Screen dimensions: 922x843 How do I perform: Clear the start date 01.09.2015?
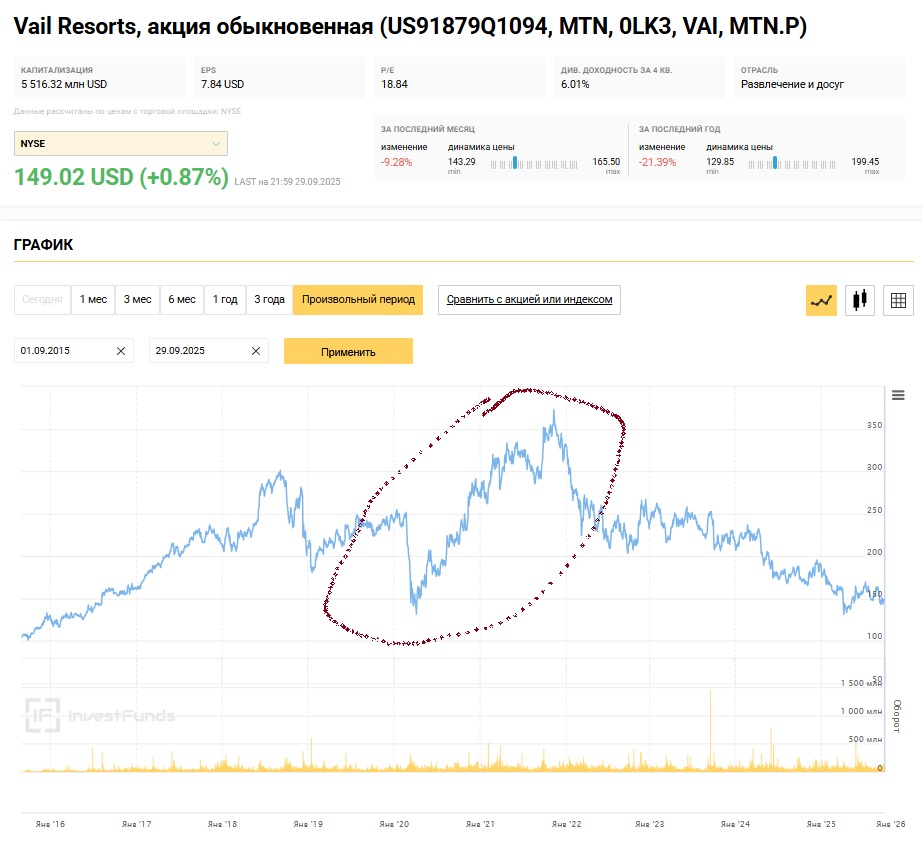(x=121, y=351)
